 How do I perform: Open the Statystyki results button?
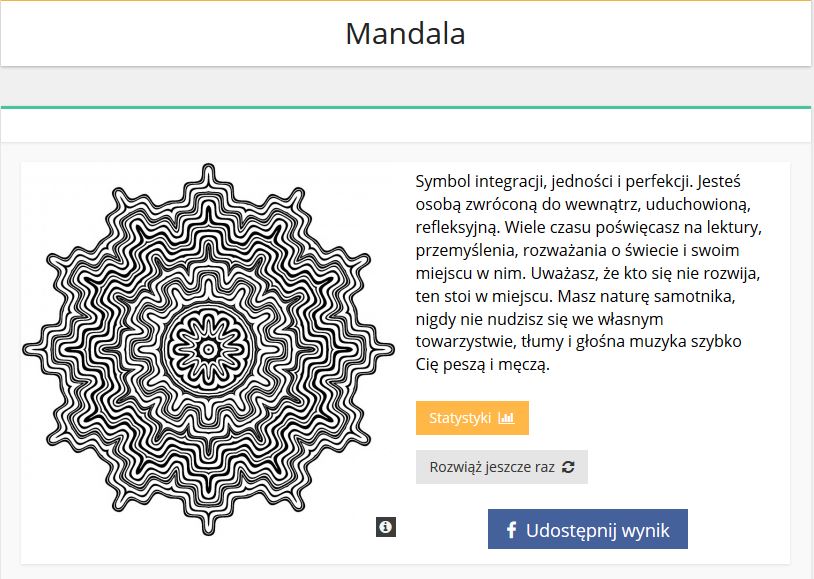click(472, 418)
